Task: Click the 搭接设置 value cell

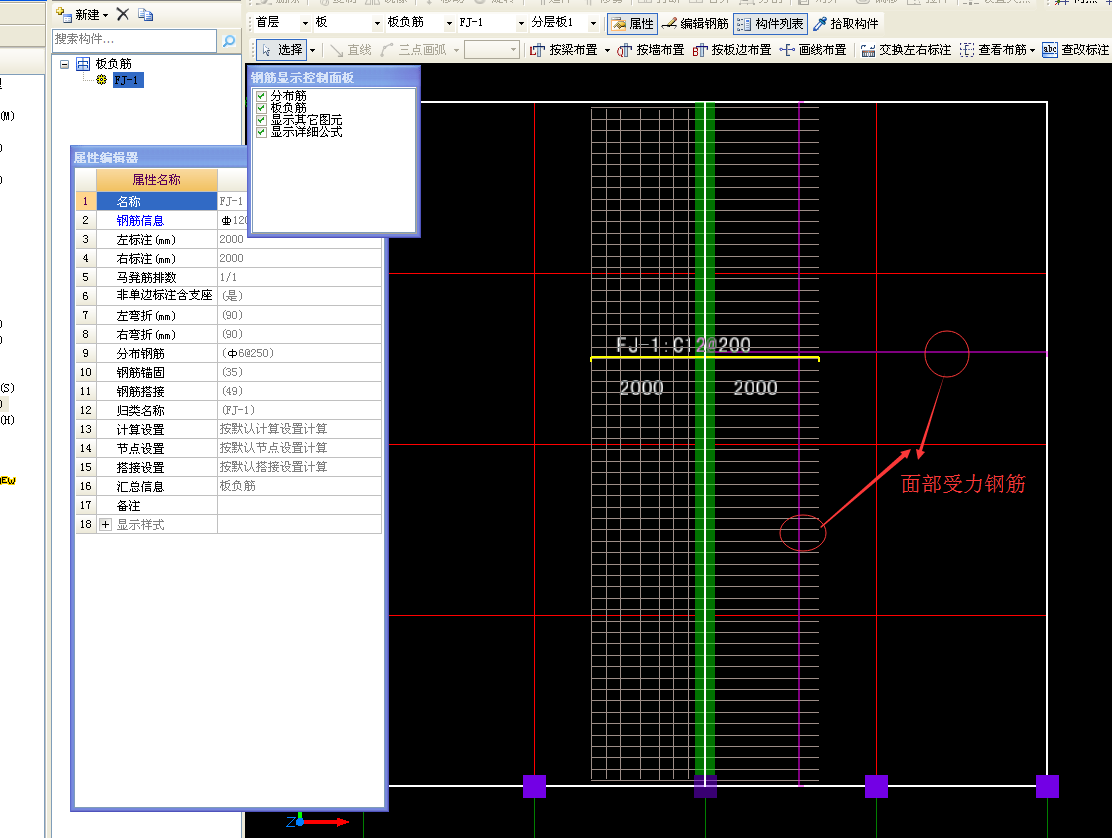Action: [x=299, y=467]
